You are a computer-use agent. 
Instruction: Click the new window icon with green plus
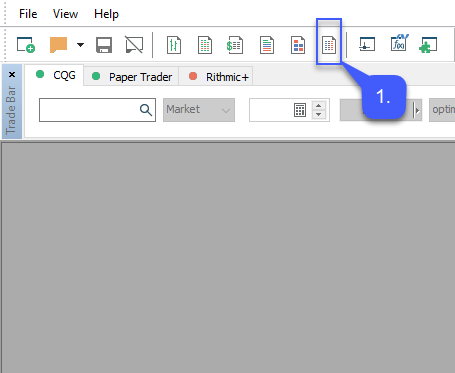(x=26, y=45)
